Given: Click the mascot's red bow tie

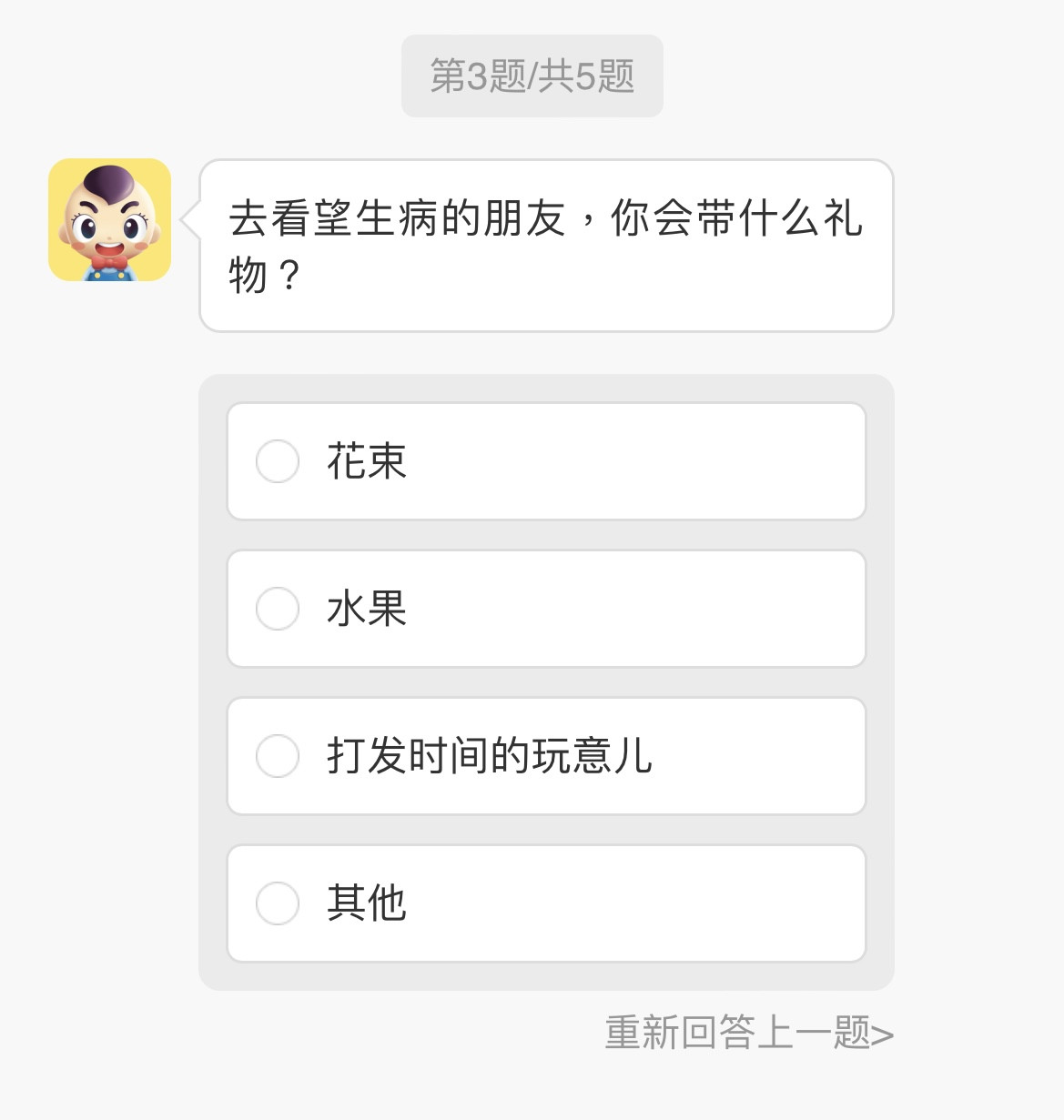Looking at the screenshot, I should point(109,261).
